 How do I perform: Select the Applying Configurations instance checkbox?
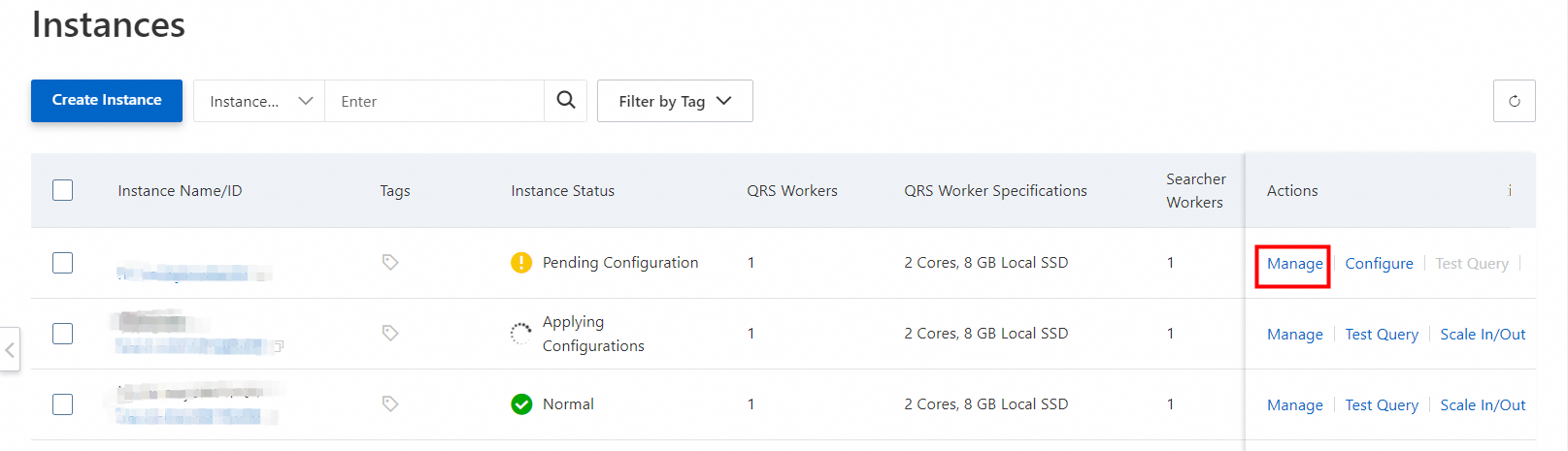[63, 334]
